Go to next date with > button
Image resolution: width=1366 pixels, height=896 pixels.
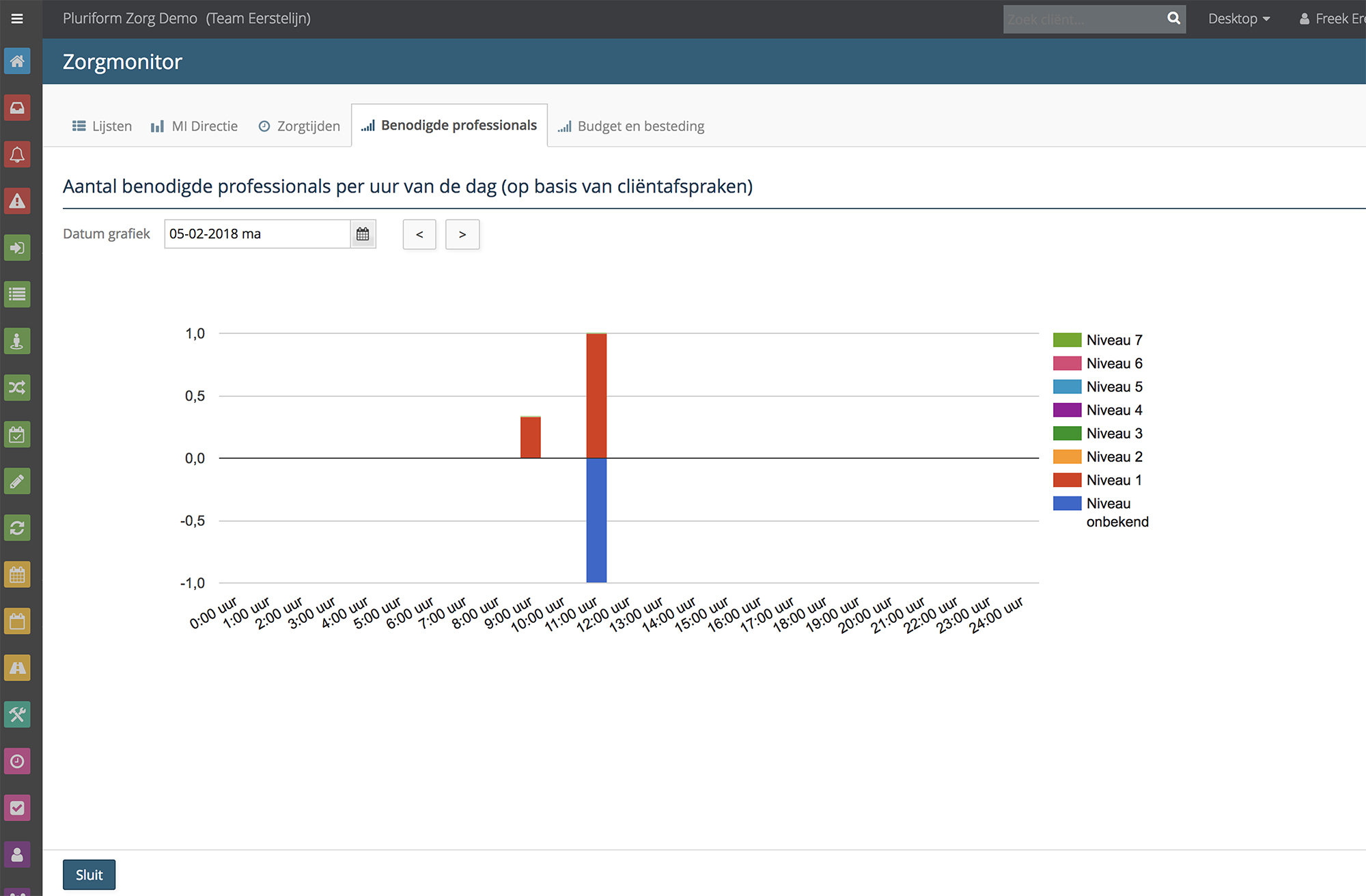point(462,234)
